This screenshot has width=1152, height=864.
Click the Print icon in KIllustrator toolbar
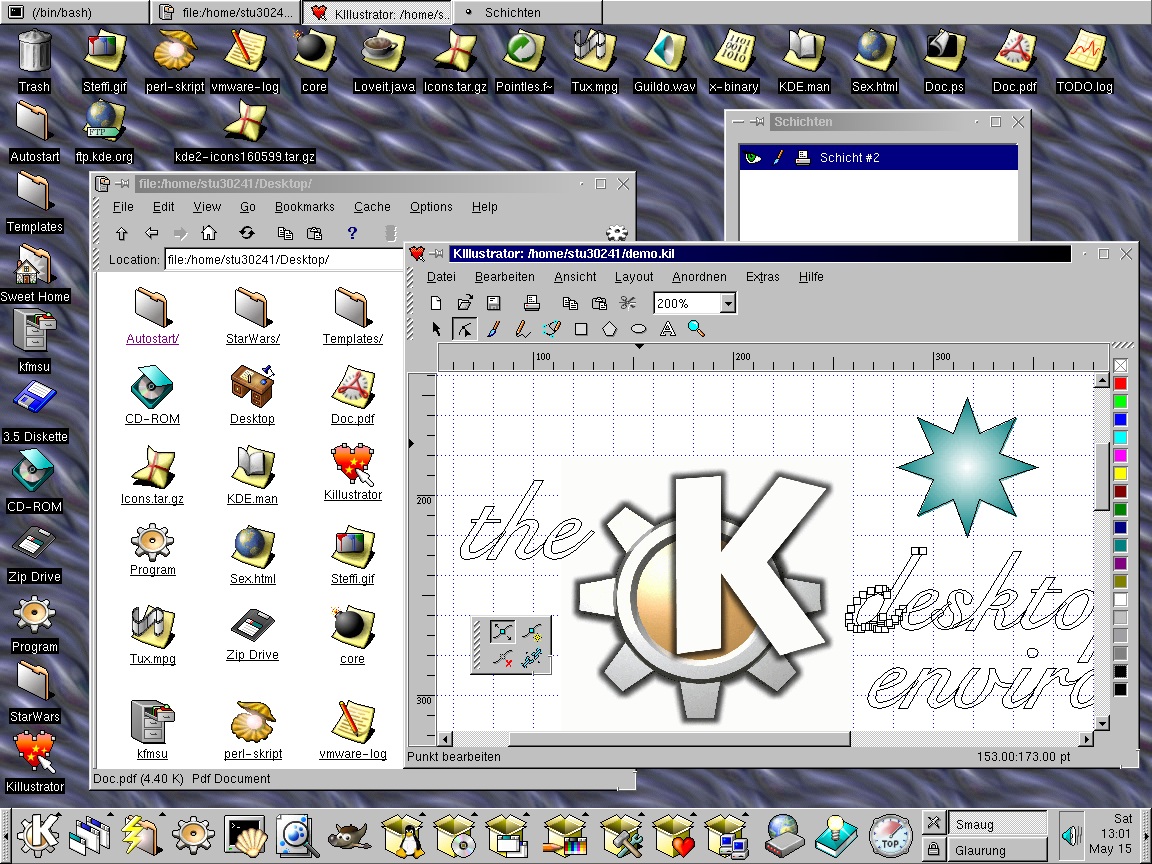(532, 303)
